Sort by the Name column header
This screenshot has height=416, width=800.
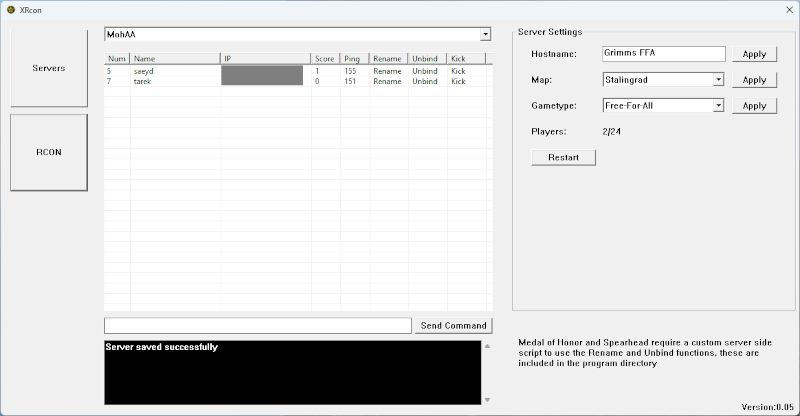coord(175,59)
